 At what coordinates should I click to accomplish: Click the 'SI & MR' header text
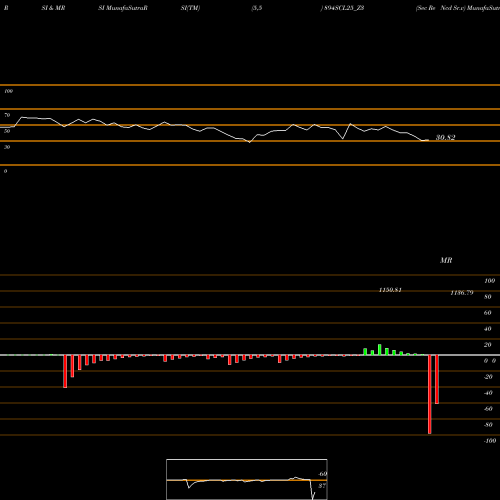tap(53, 8)
